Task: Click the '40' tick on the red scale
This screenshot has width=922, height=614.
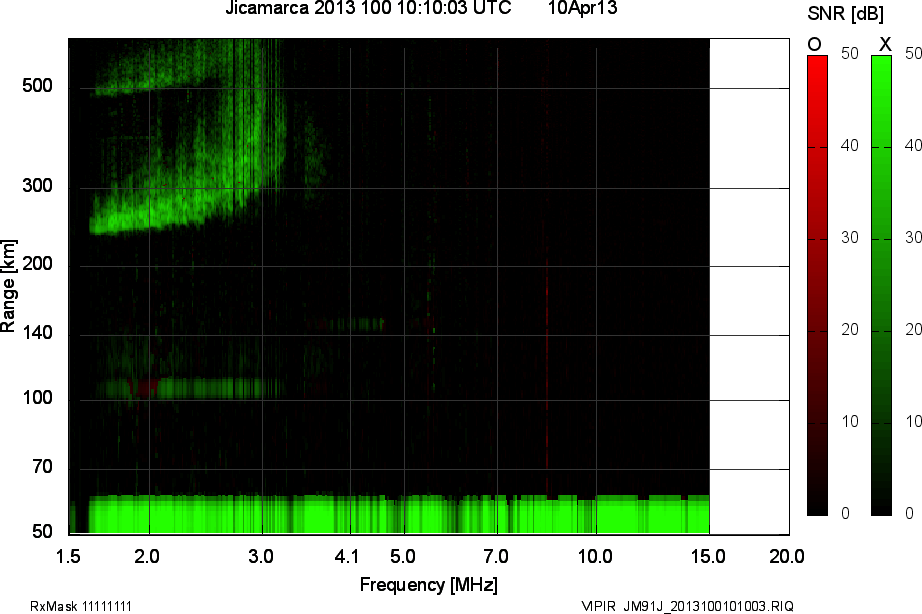Action: click(x=850, y=145)
